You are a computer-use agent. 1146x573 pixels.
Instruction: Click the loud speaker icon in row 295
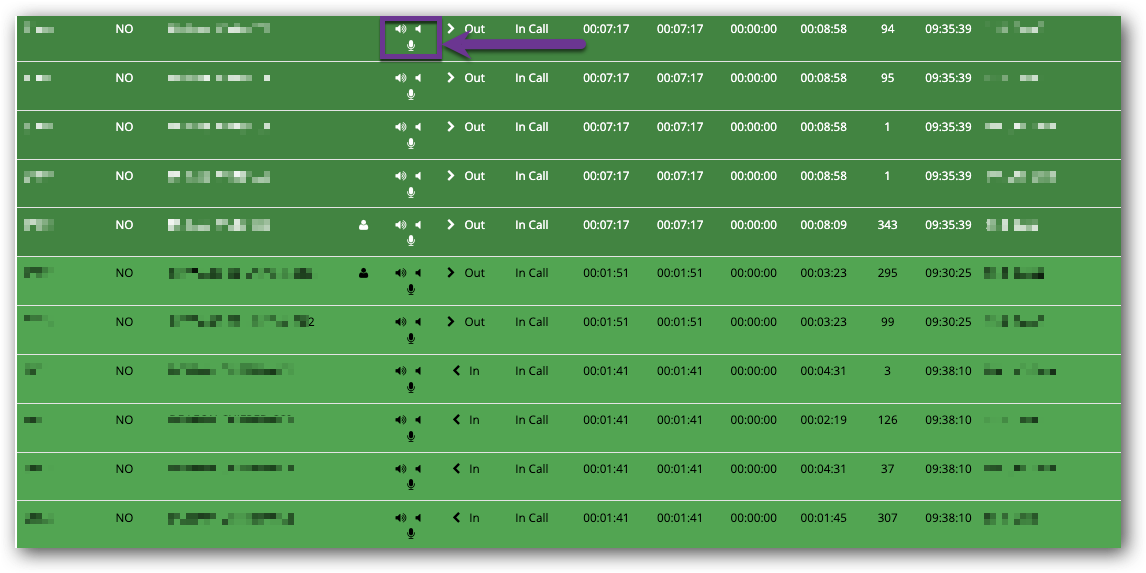pos(400,273)
